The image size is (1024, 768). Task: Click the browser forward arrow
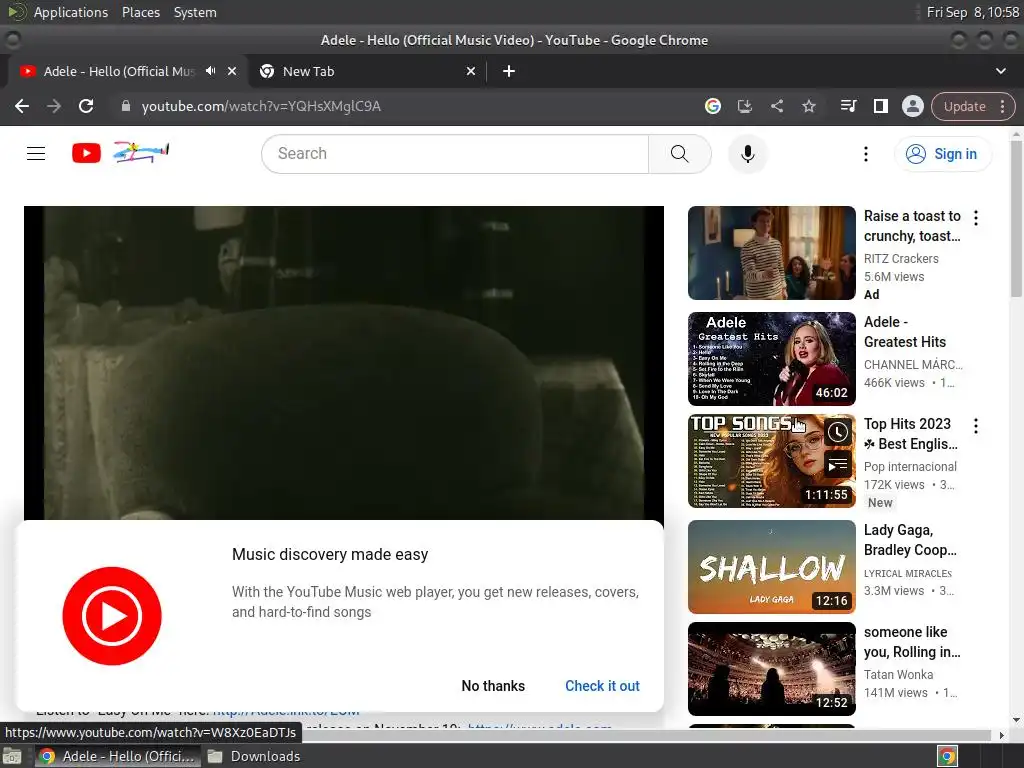54,106
